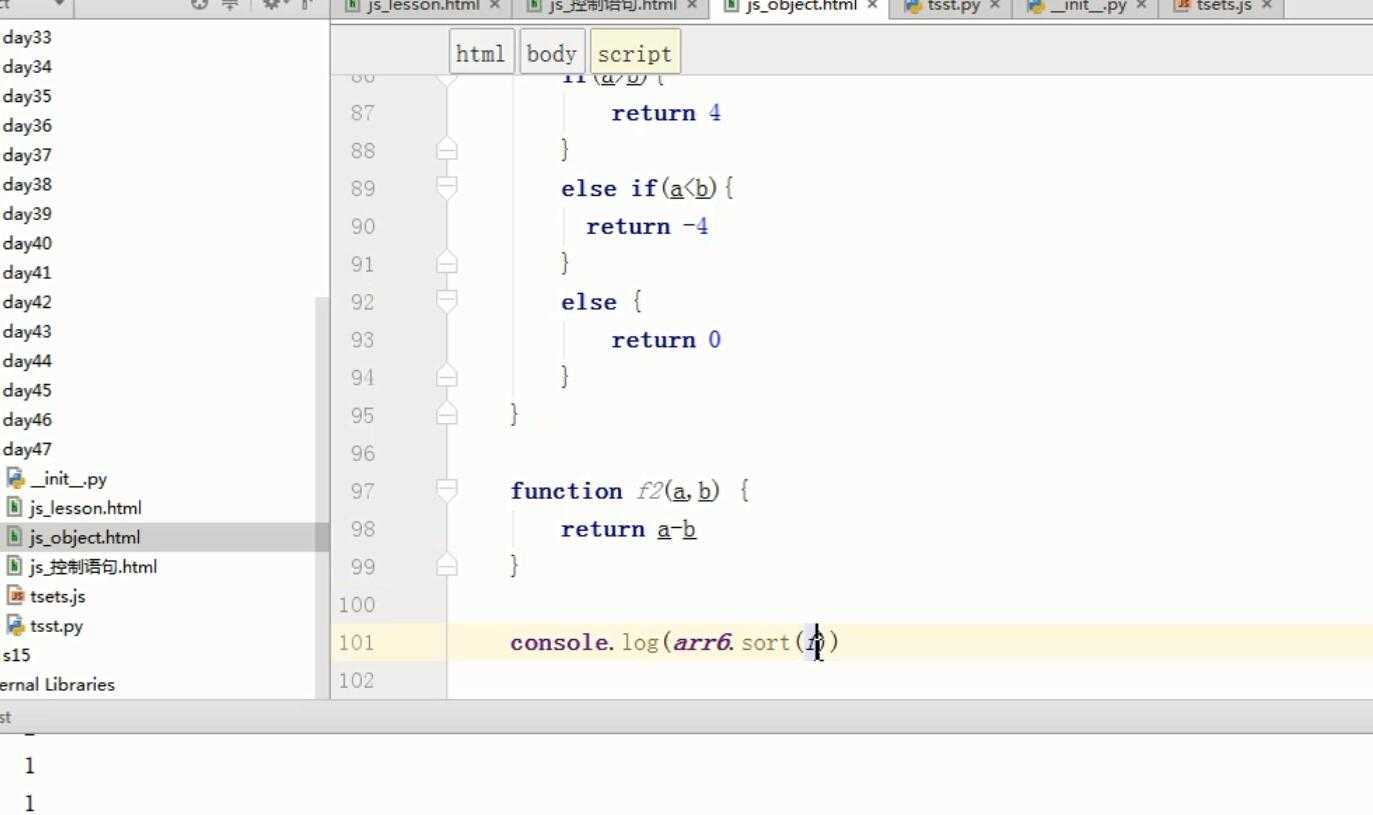Screen dimensions: 1373x815
Task: Open js_lesson.html from the project tree
Action: (86, 508)
